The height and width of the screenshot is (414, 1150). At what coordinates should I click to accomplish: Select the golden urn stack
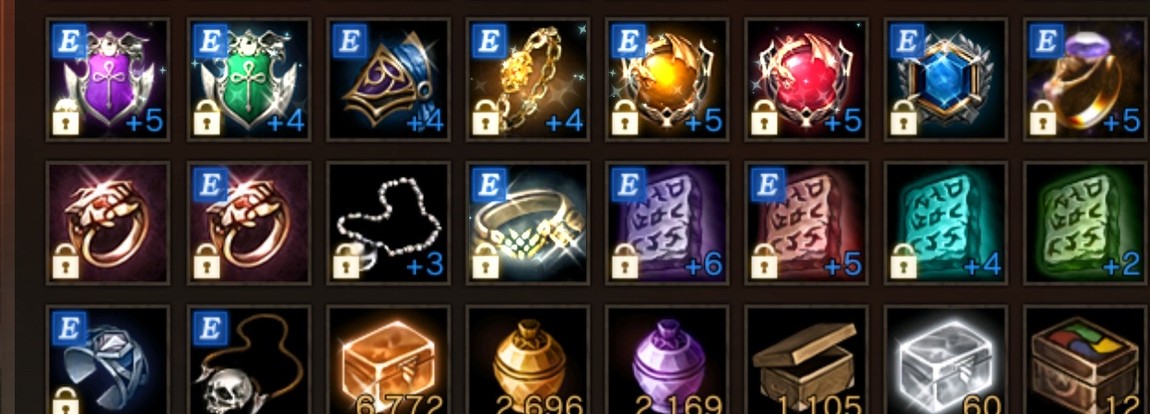pyautogui.click(x=528, y=360)
